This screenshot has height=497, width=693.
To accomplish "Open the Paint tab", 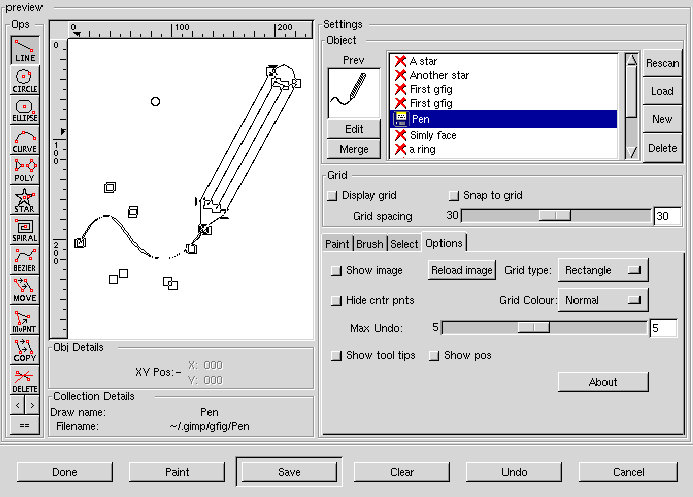I will pyautogui.click(x=337, y=244).
